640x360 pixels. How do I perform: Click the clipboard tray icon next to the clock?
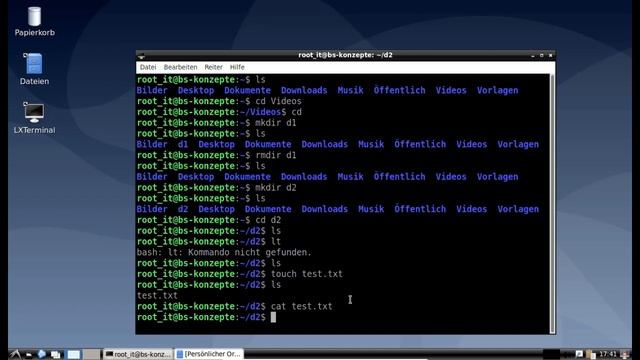click(x=591, y=354)
